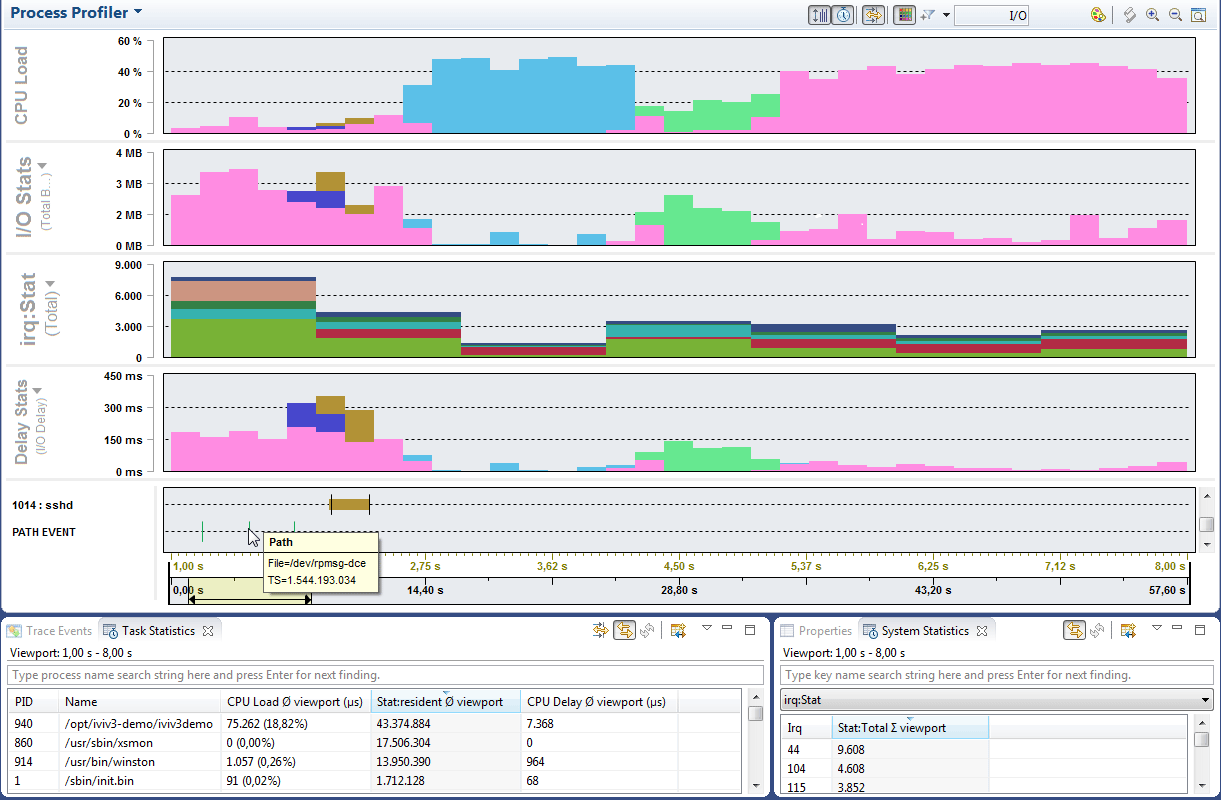Open the color palette icon

[x=1097, y=15]
